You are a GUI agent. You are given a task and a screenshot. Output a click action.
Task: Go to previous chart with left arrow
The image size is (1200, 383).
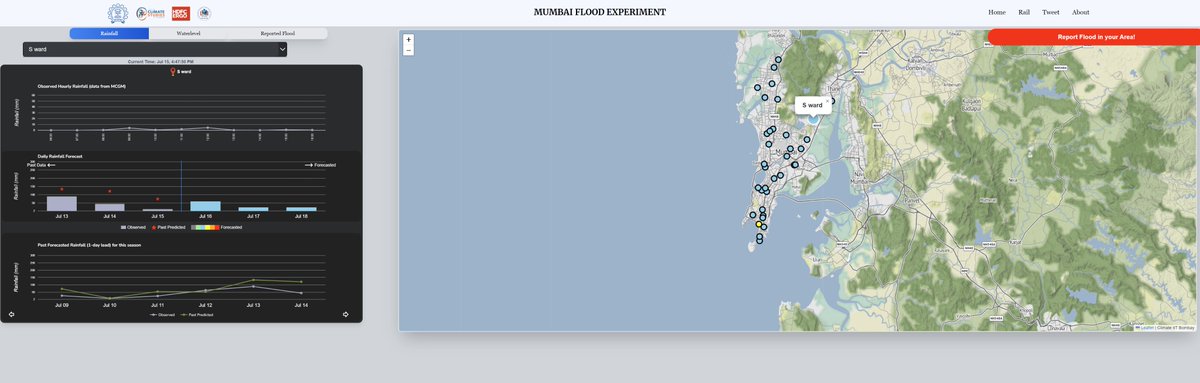pos(12,314)
